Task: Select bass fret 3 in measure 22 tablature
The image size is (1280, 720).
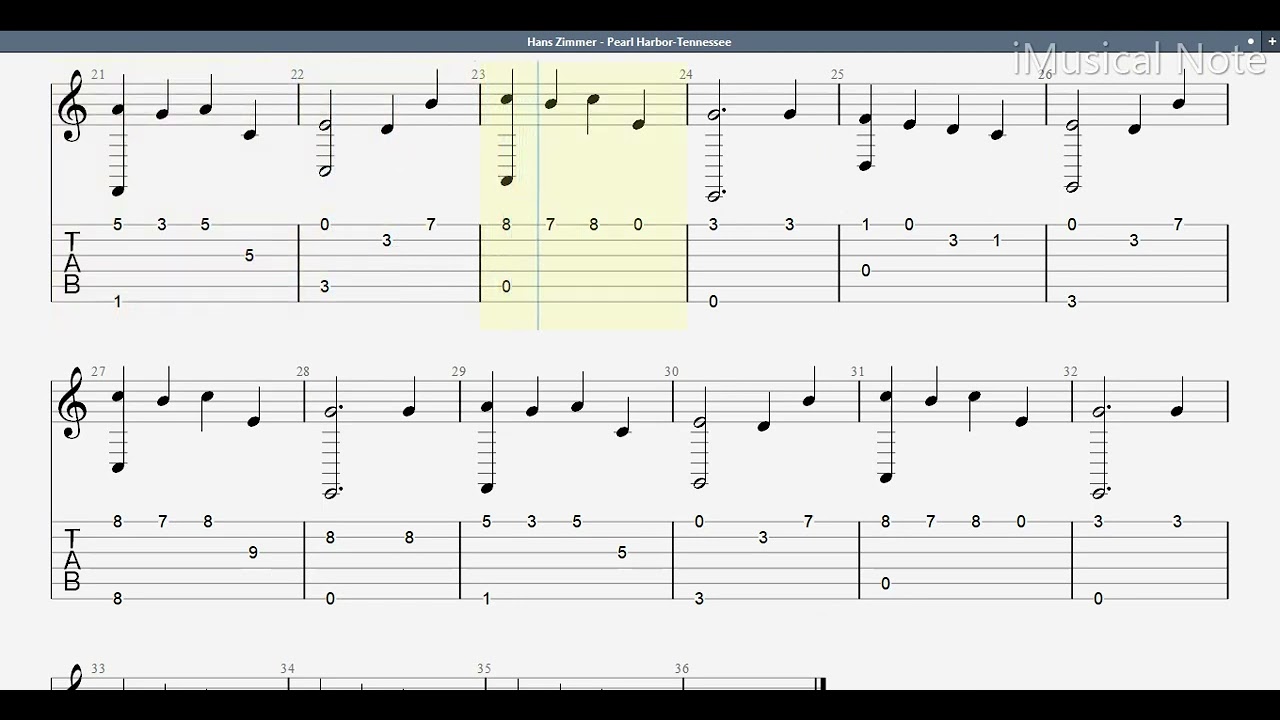Action: click(324, 286)
